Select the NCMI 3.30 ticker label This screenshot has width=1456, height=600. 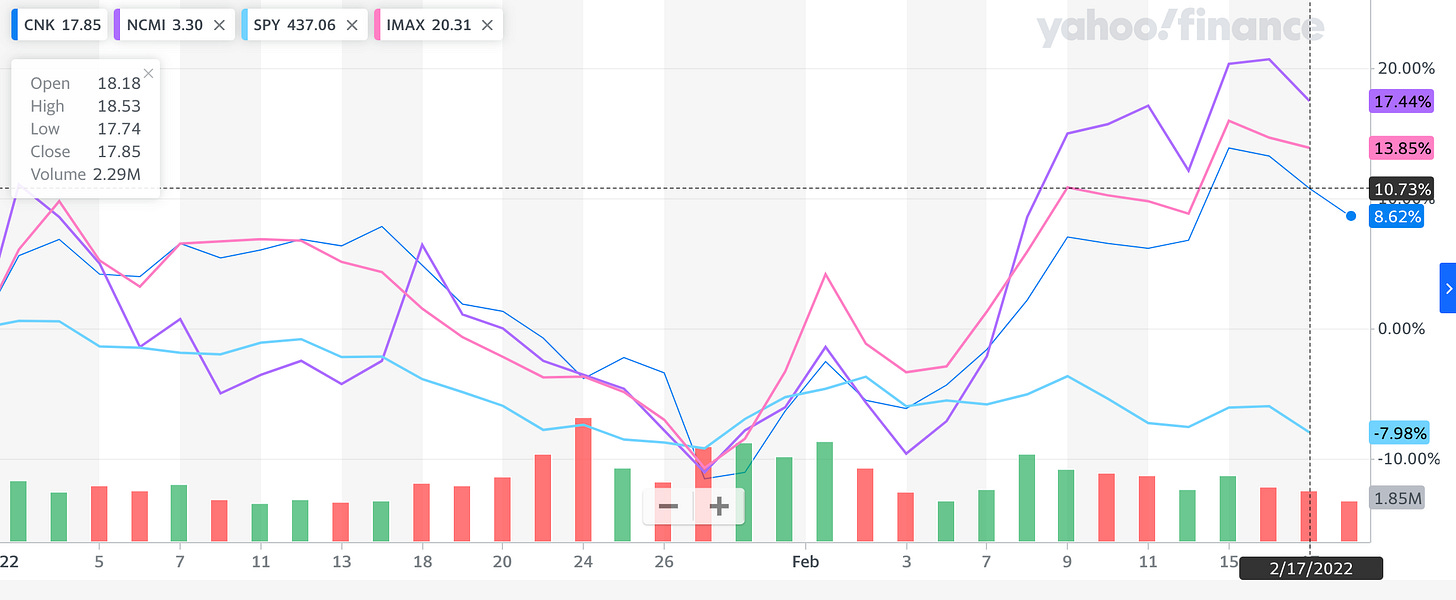tap(166, 25)
